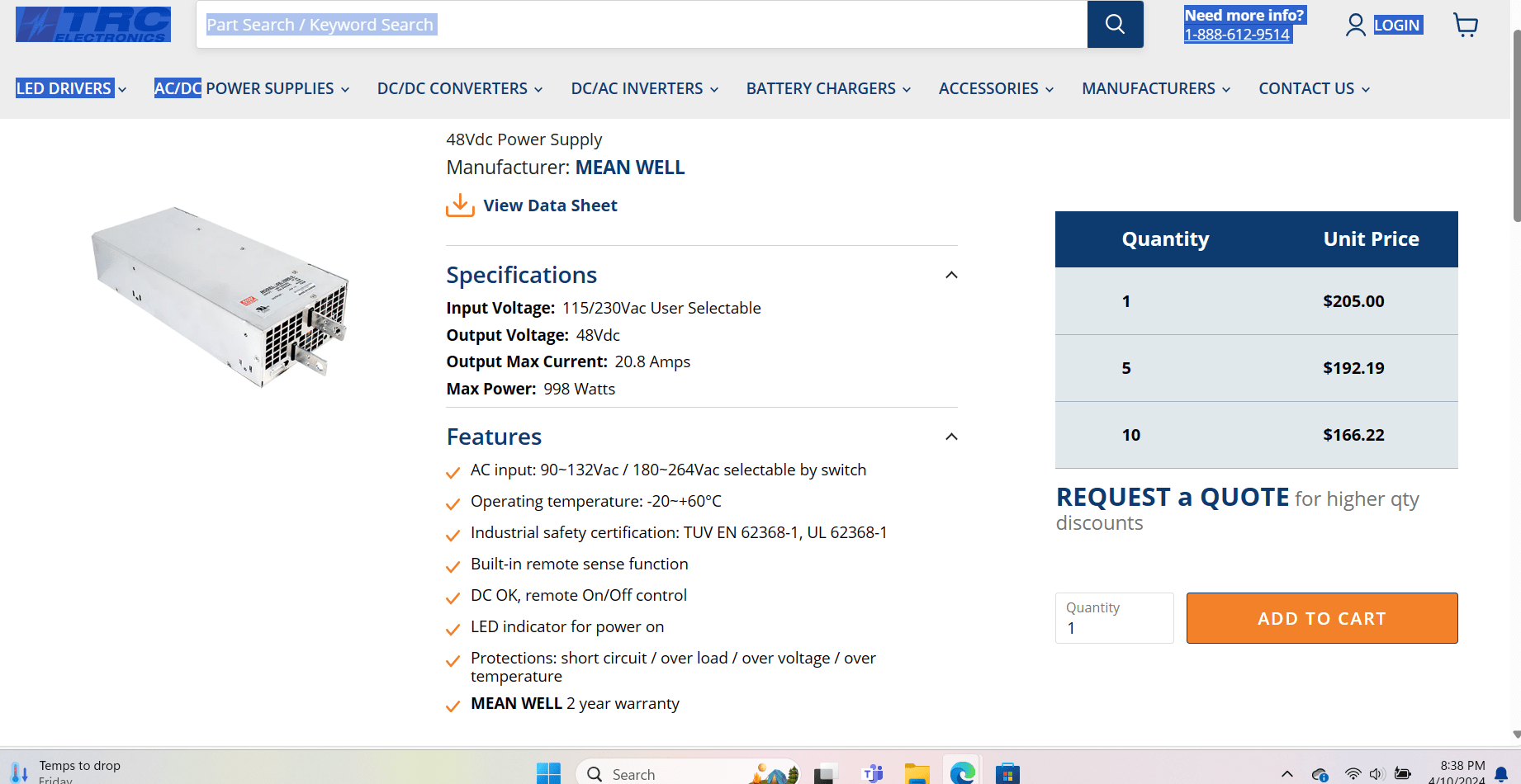Open Microsoft Teams from taskbar
Image resolution: width=1521 pixels, height=784 pixels.
click(873, 773)
